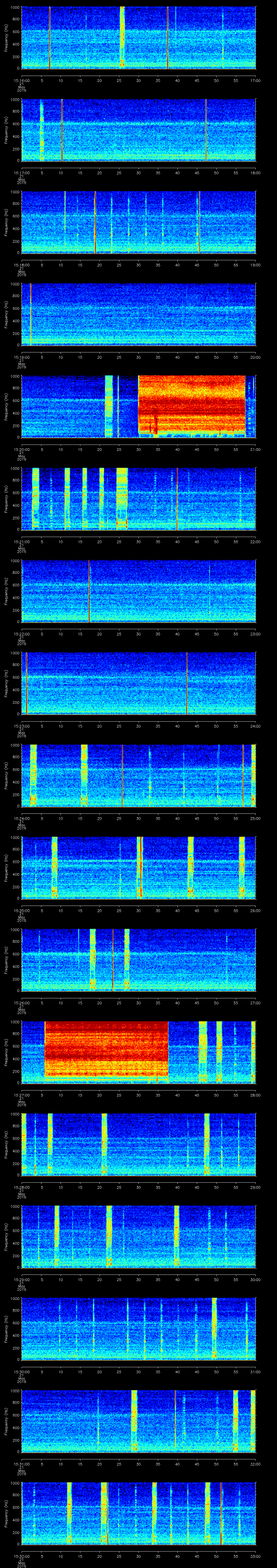Click the 15:23:00 start time label
277x1568 pixels.
21,726
